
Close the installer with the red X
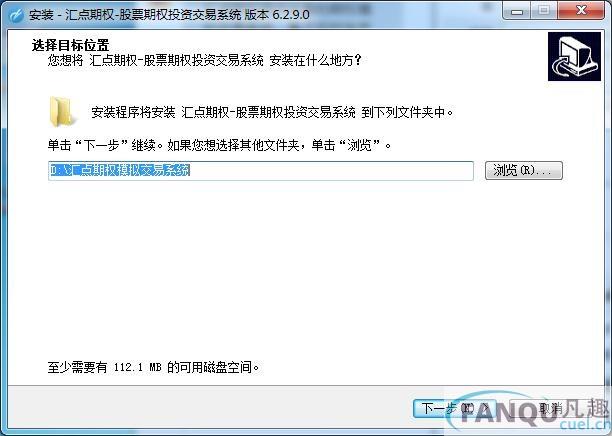(581, 11)
